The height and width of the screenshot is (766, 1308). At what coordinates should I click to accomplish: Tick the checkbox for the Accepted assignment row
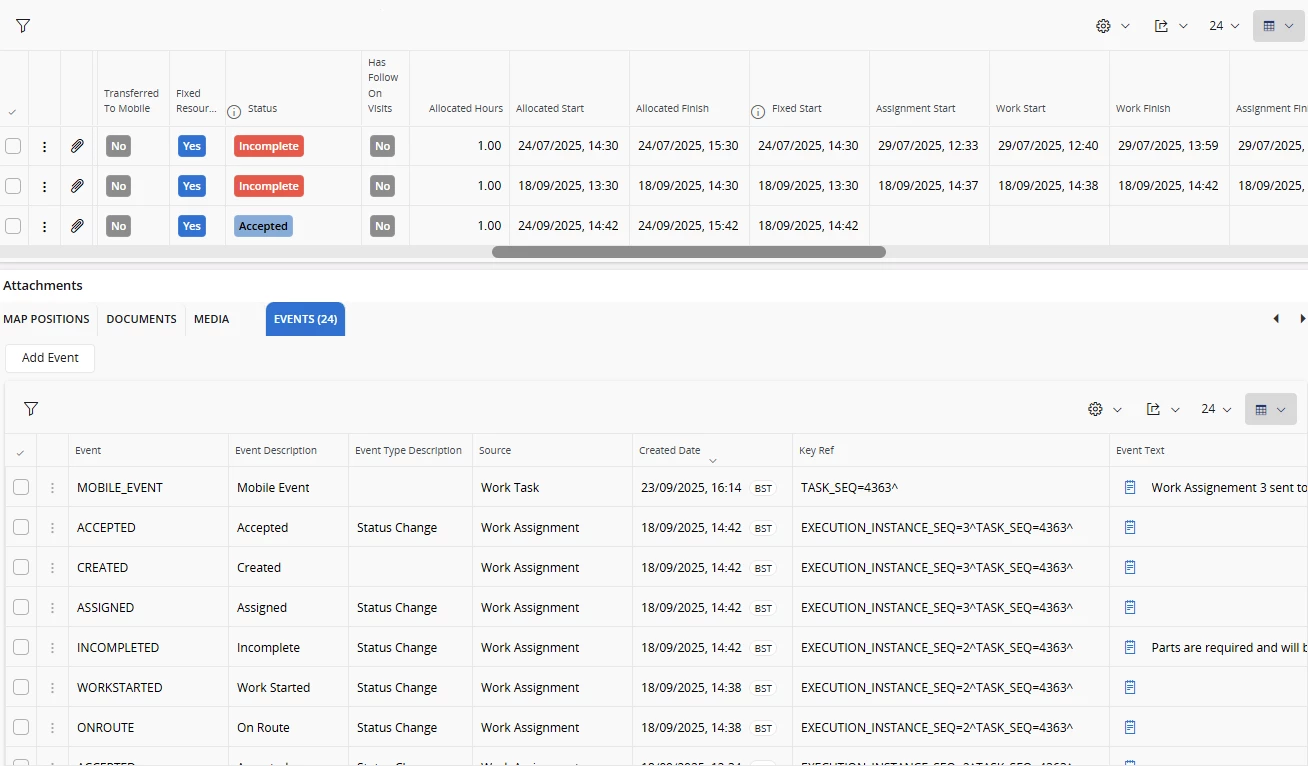point(13,226)
